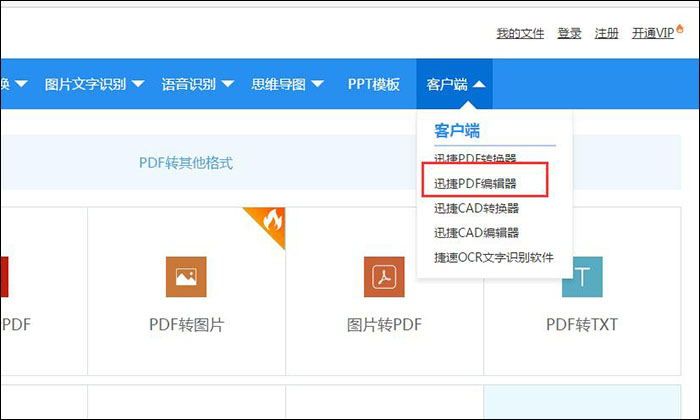Image resolution: width=700 pixels, height=420 pixels.
Task: Select 迅捷CAD编辑器 from the client menu
Action: click(476, 233)
